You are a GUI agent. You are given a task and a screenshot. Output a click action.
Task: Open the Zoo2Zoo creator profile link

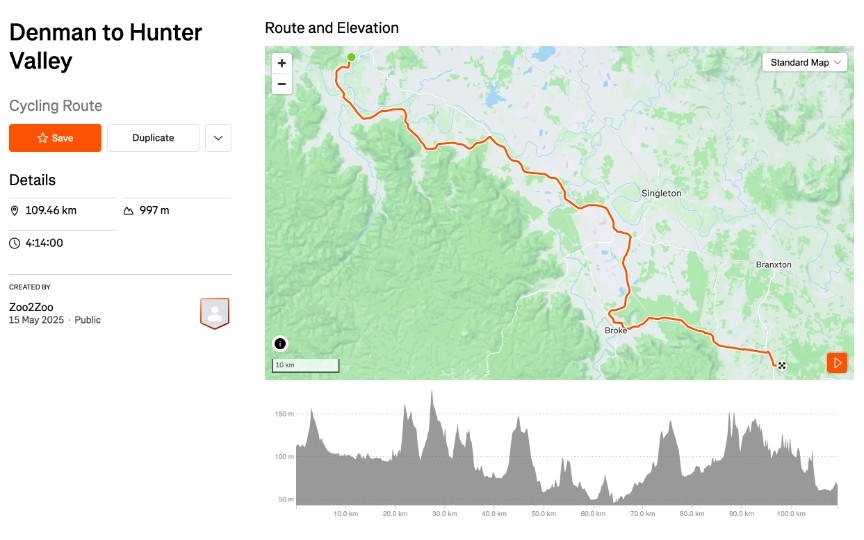coord(30,306)
